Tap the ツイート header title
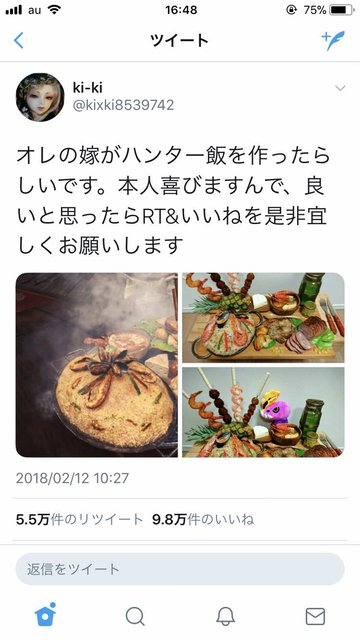The height and width of the screenshot is (640, 360). 180,40
